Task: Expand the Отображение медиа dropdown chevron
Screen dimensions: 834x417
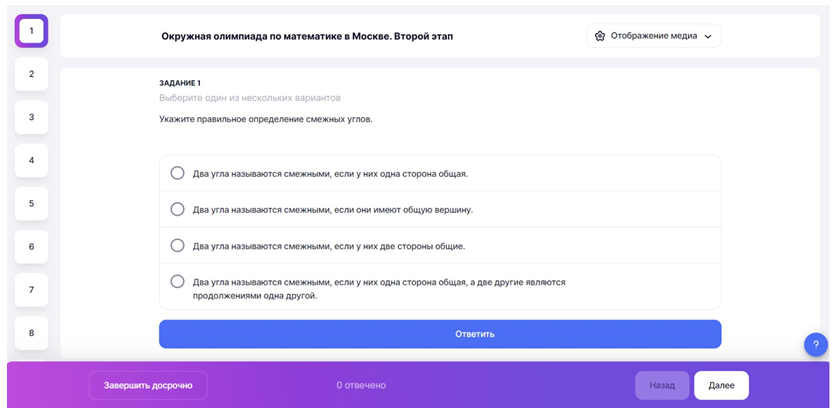Action: tap(708, 36)
